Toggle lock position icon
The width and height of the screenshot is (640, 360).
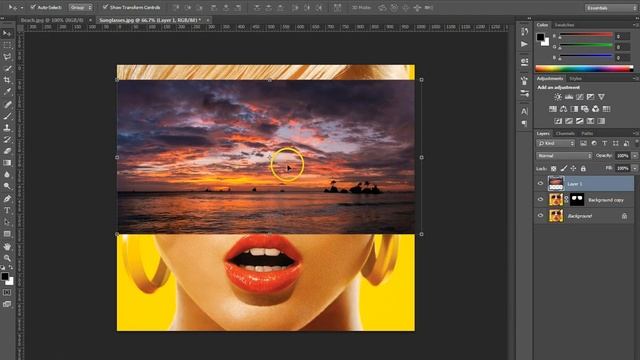point(573,169)
